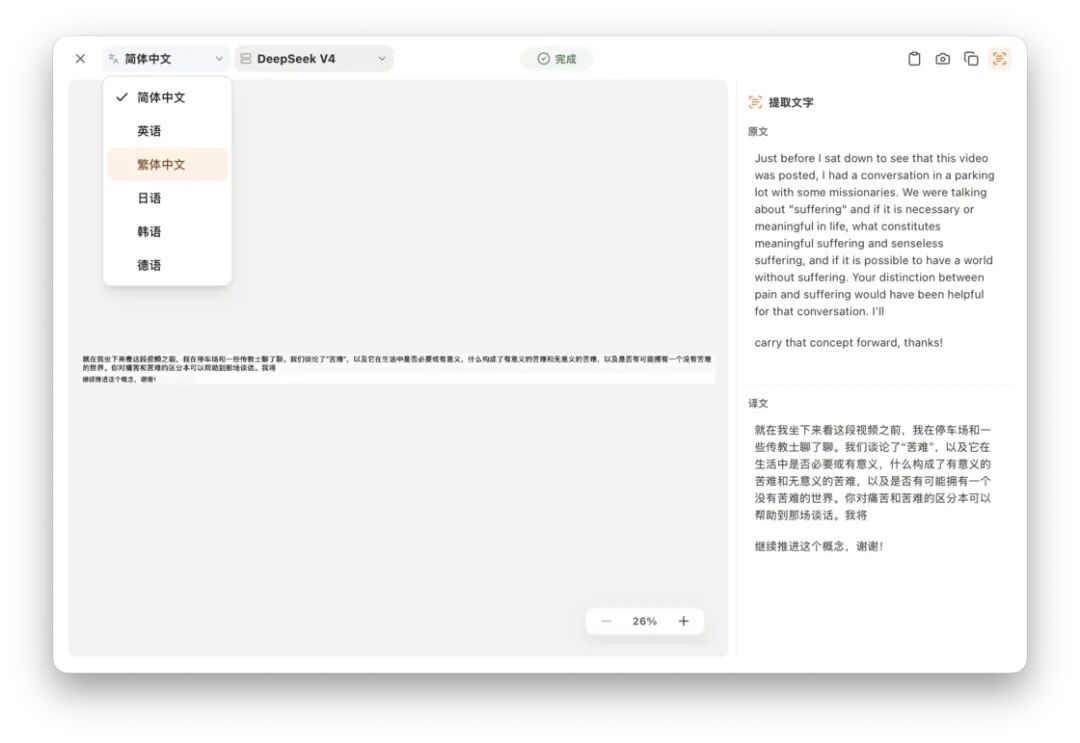
Task: Open the DeepSeek V4 model dropdown
Action: [x=314, y=59]
